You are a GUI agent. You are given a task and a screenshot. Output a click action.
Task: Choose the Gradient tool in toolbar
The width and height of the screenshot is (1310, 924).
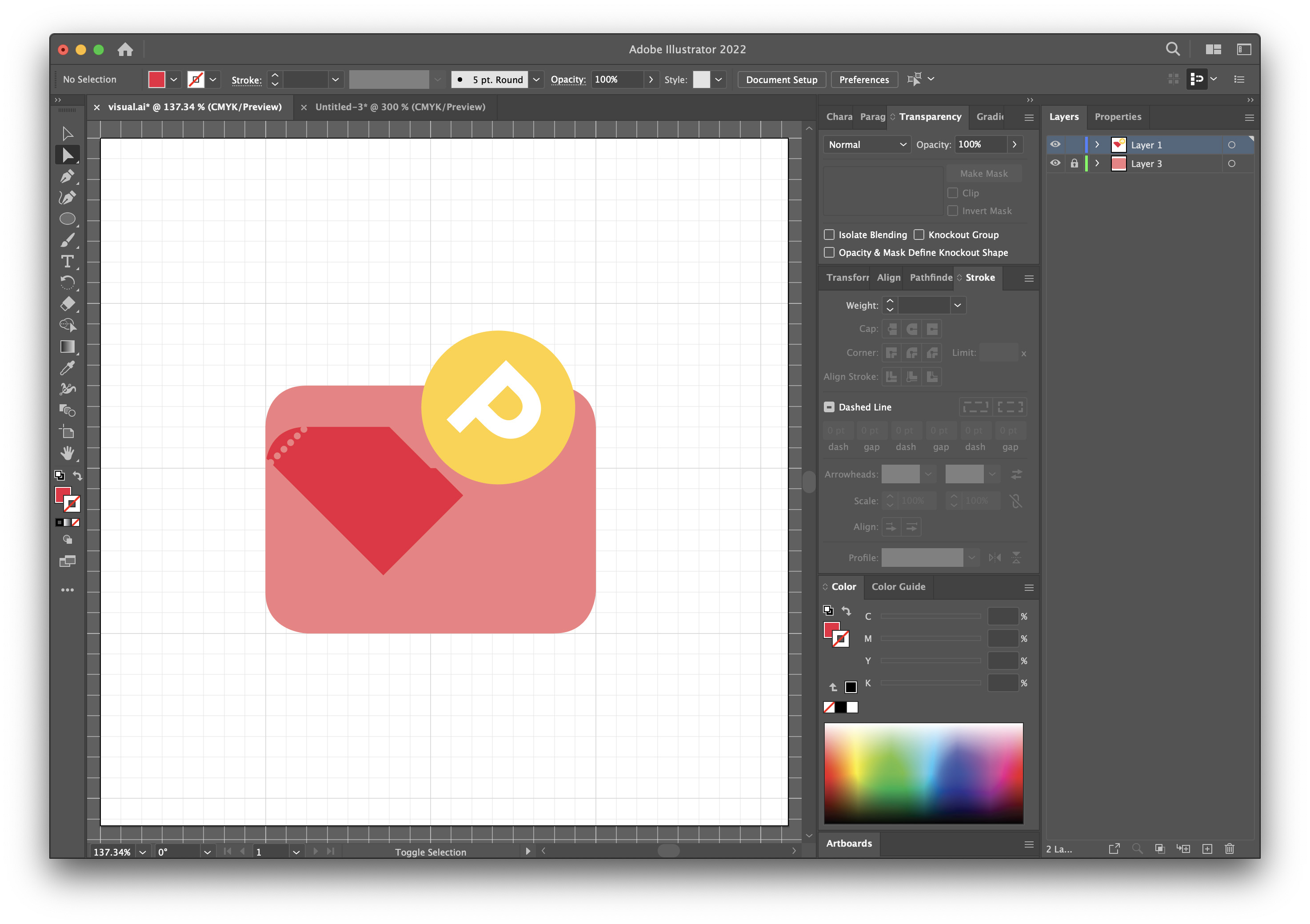(68, 347)
